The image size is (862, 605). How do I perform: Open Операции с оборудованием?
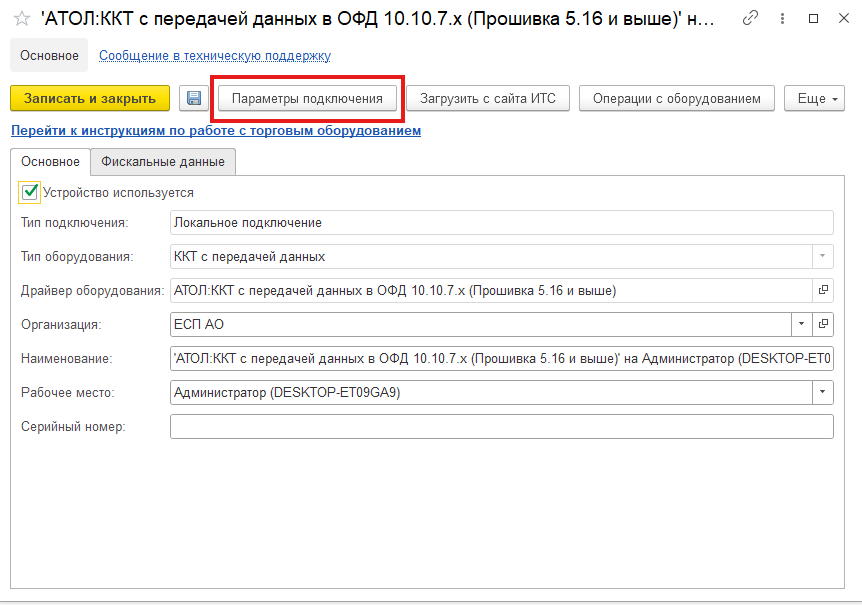[677, 98]
